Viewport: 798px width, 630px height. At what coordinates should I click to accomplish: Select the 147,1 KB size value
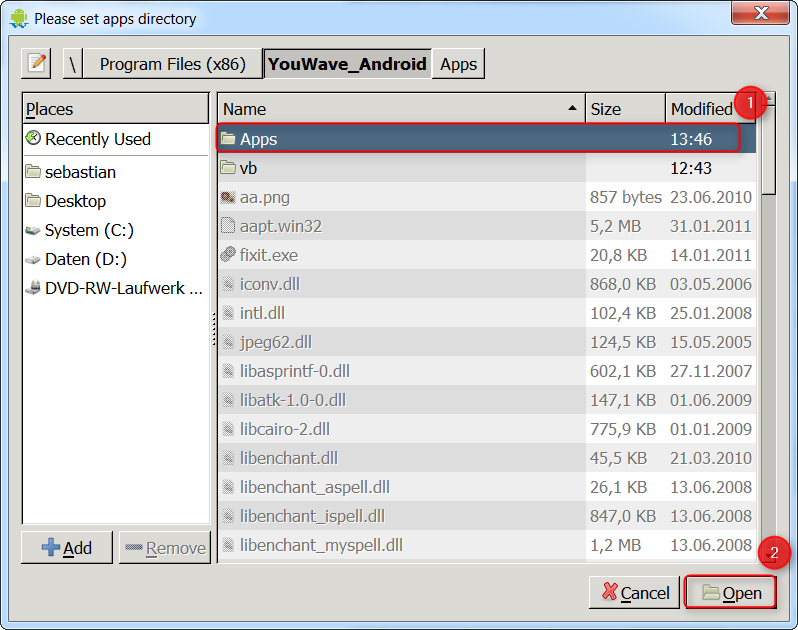[623, 400]
